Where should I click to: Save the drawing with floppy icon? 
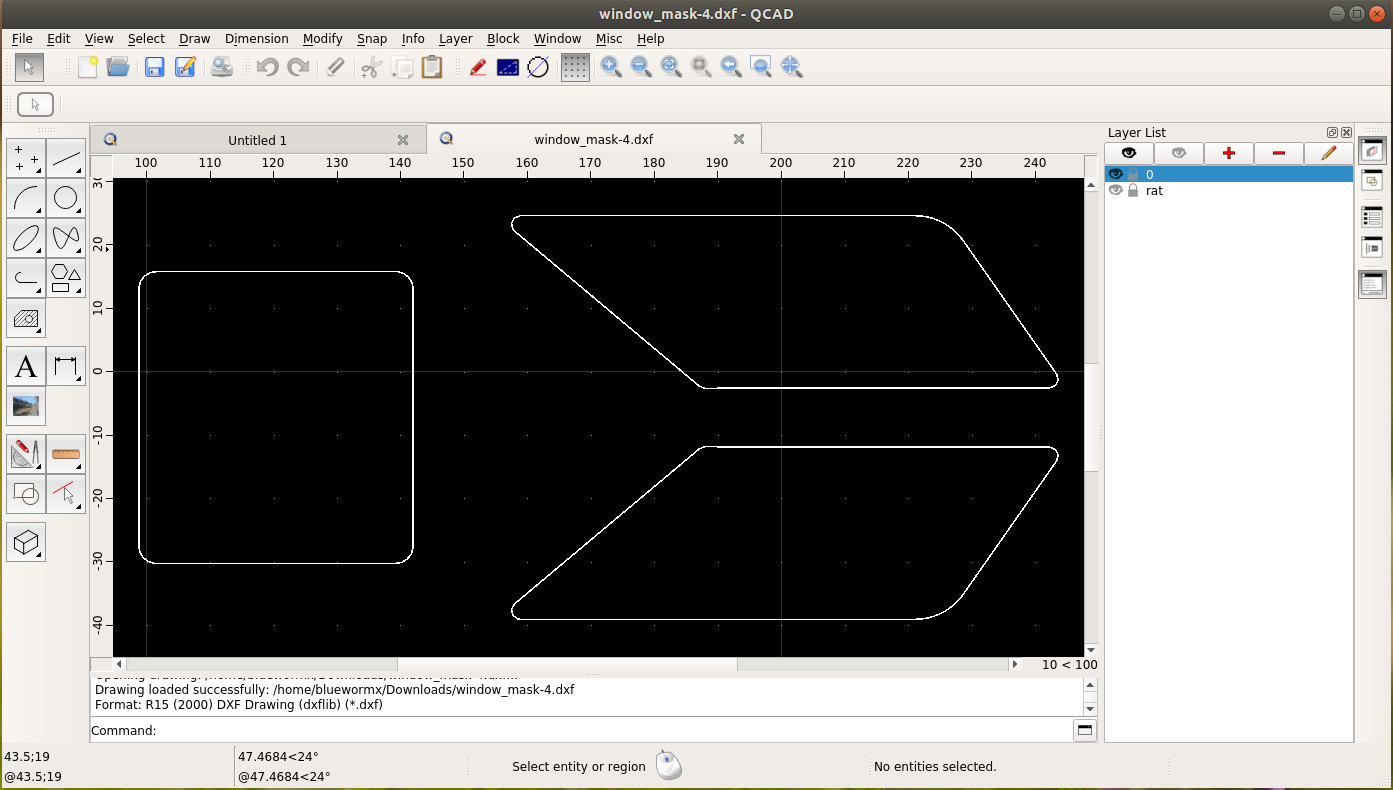(x=154, y=67)
